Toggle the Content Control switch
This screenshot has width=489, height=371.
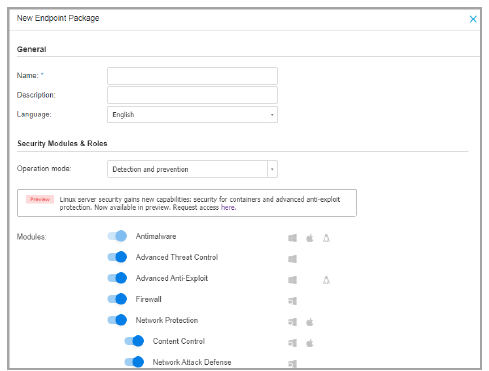pyautogui.click(x=134, y=341)
